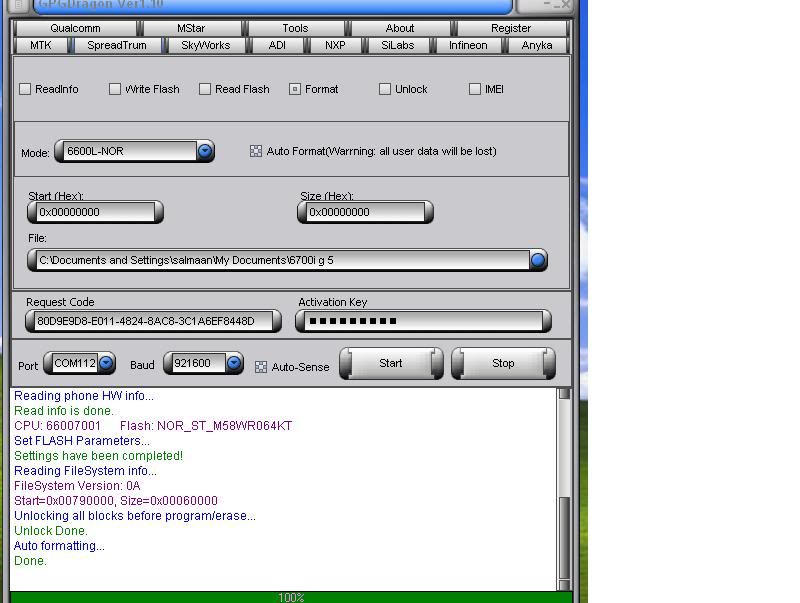800x603 pixels.
Task: Switch to the NXP tab
Action: [335, 45]
